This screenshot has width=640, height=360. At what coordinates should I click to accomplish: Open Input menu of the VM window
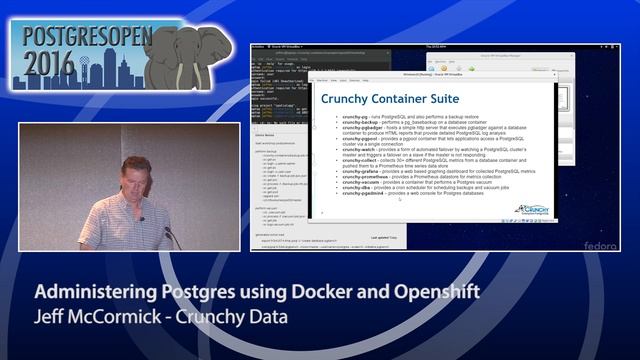(343, 80)
